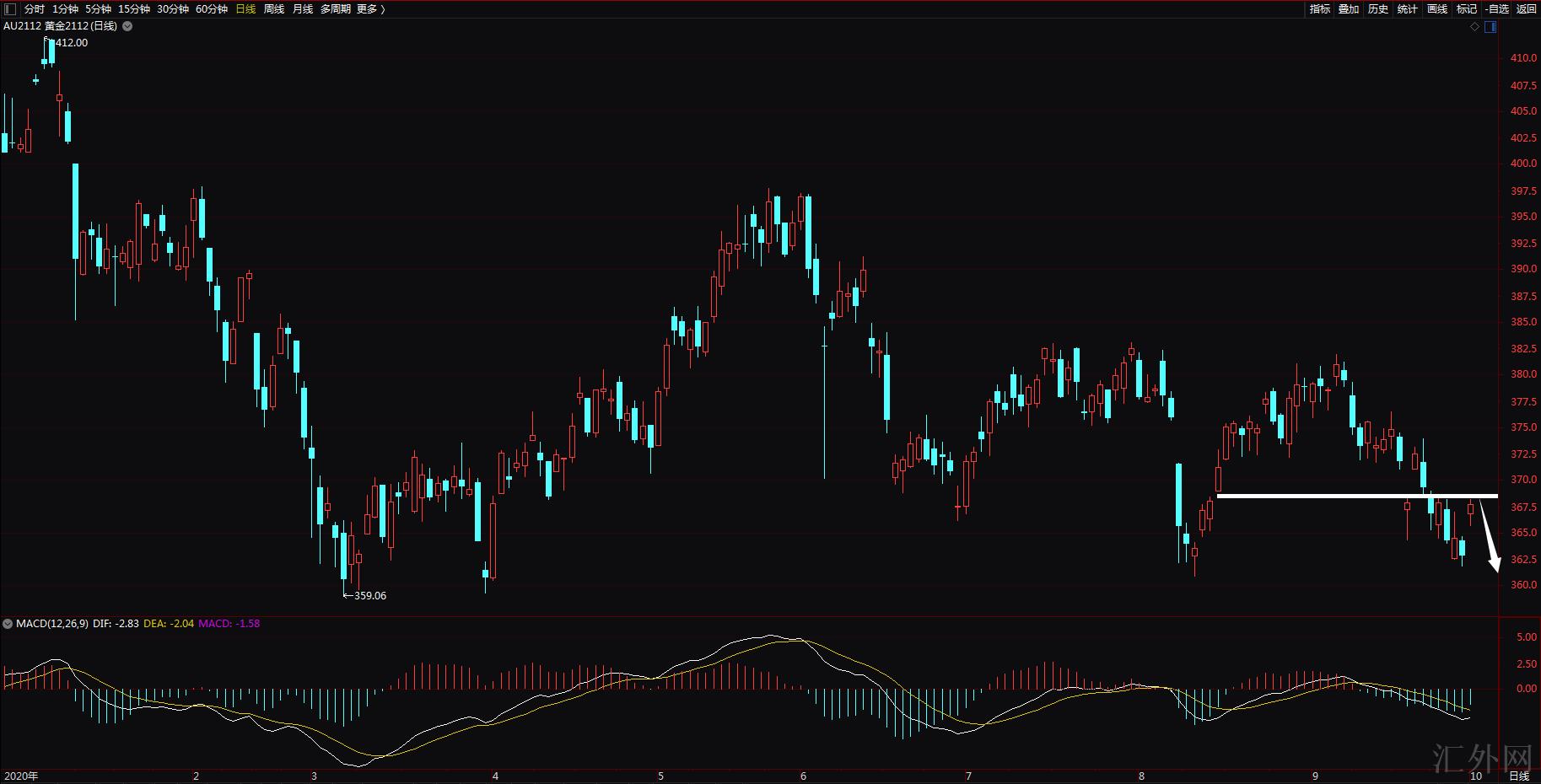Select the 5分钟 period tab
Viewport: 1541px width, 784px height.
(98, 8)
